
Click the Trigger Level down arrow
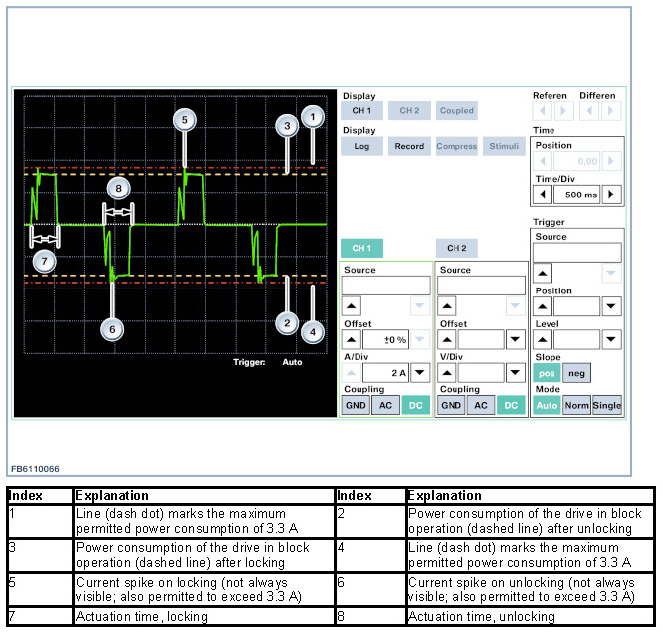pyautogui.click(x=608, y=340)
